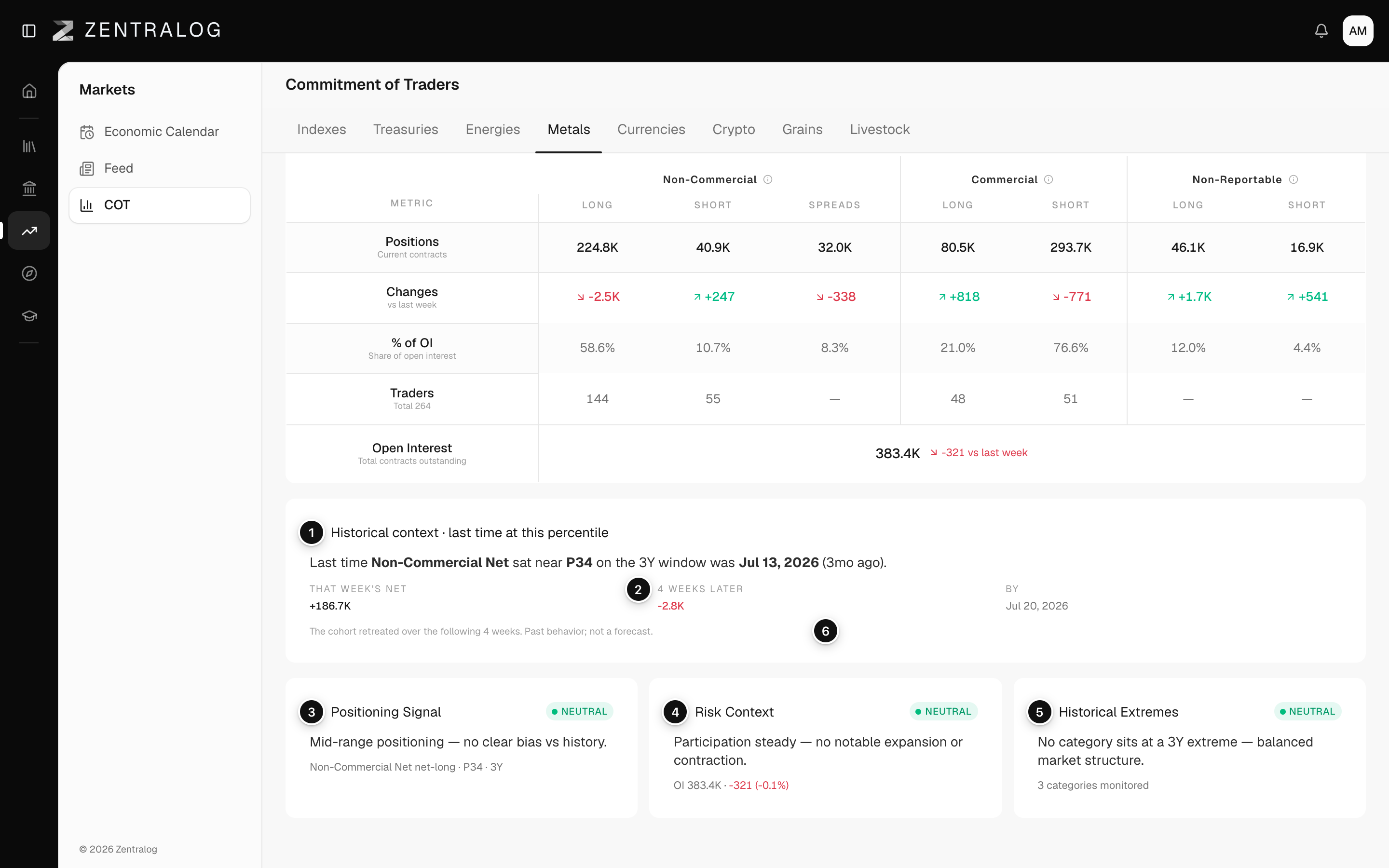Select the markets trending-arrow sidebar icon

coord(29,231)
